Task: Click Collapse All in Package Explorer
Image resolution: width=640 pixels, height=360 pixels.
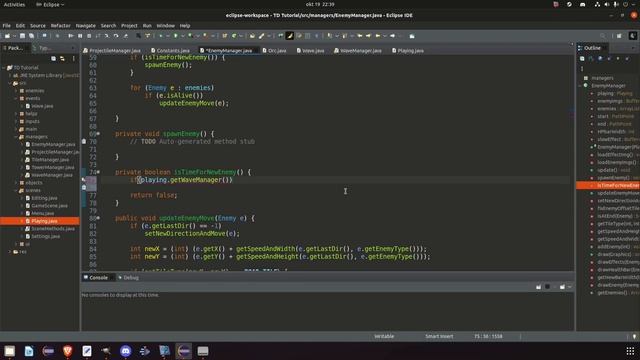Action: (53, 58)
